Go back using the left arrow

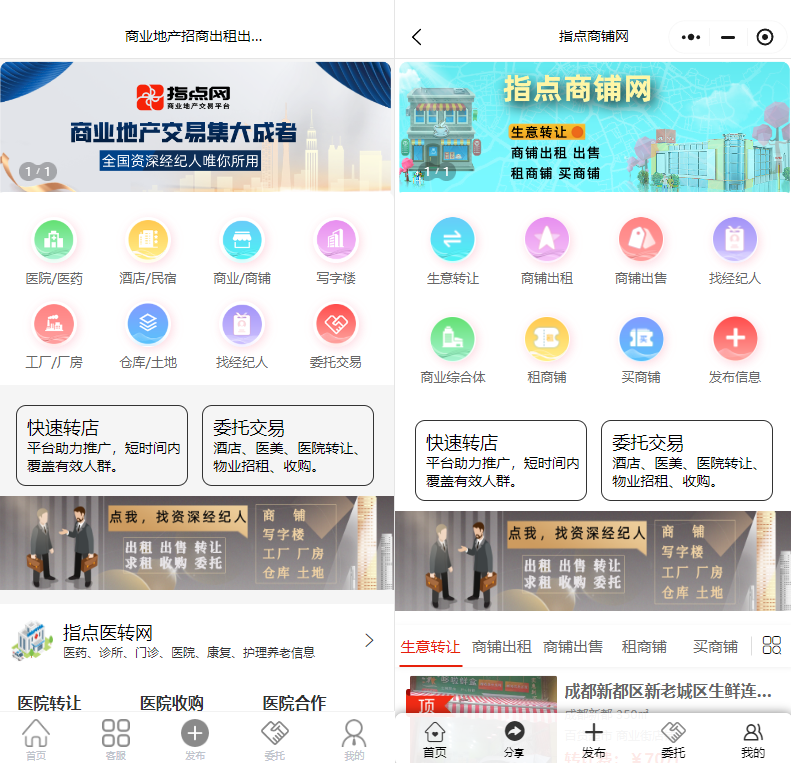coord(417,37)
